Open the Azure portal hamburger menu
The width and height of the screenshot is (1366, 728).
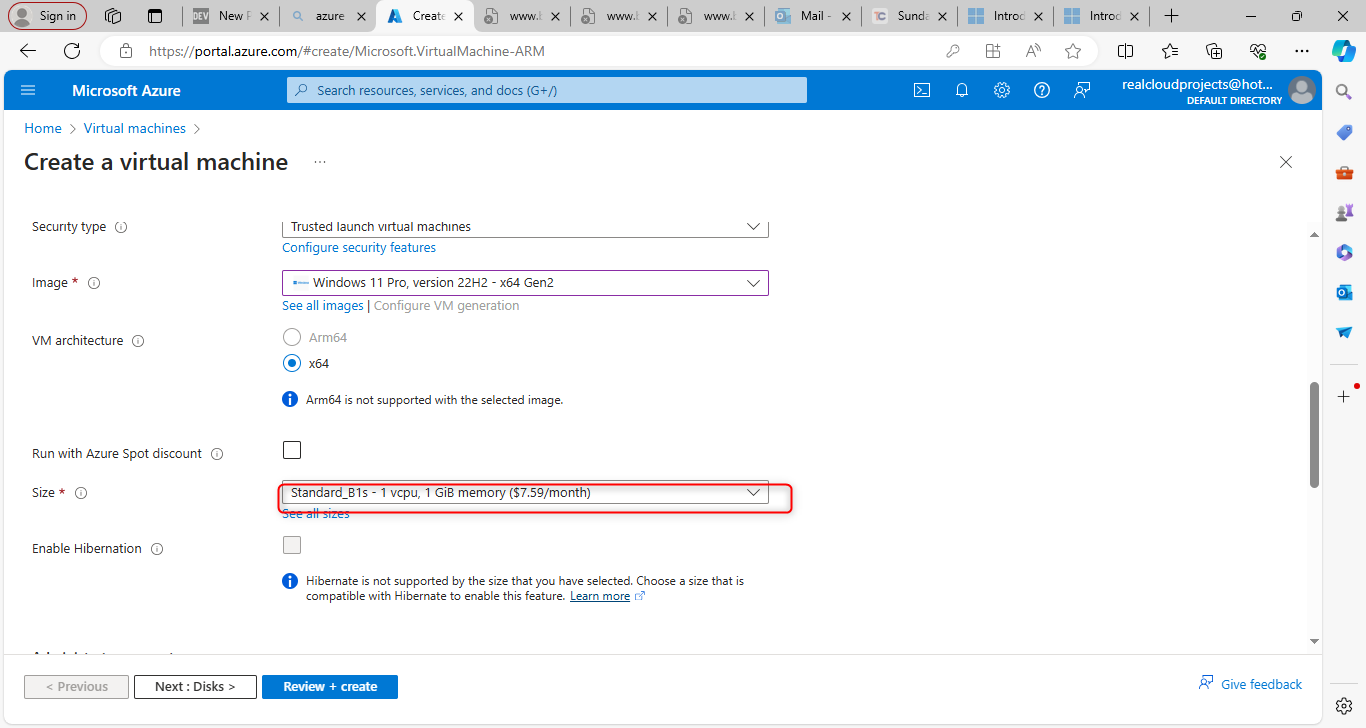tap(28, 90)
